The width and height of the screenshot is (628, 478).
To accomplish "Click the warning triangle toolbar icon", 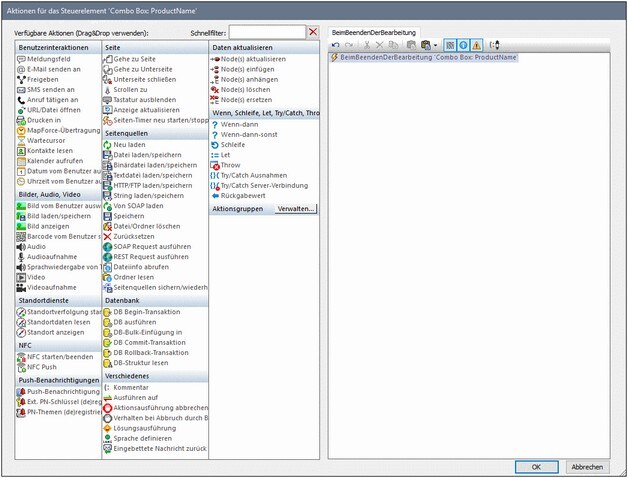I will [x=474, y=46].
